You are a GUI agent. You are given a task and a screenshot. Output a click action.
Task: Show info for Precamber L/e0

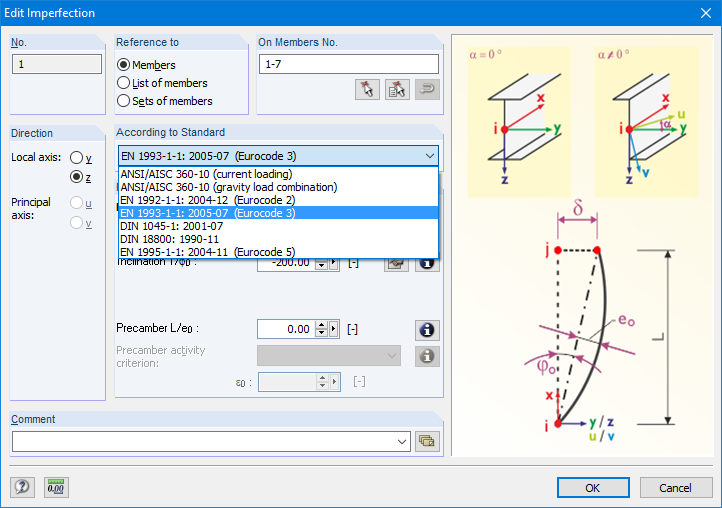click(x=427, y=330)
